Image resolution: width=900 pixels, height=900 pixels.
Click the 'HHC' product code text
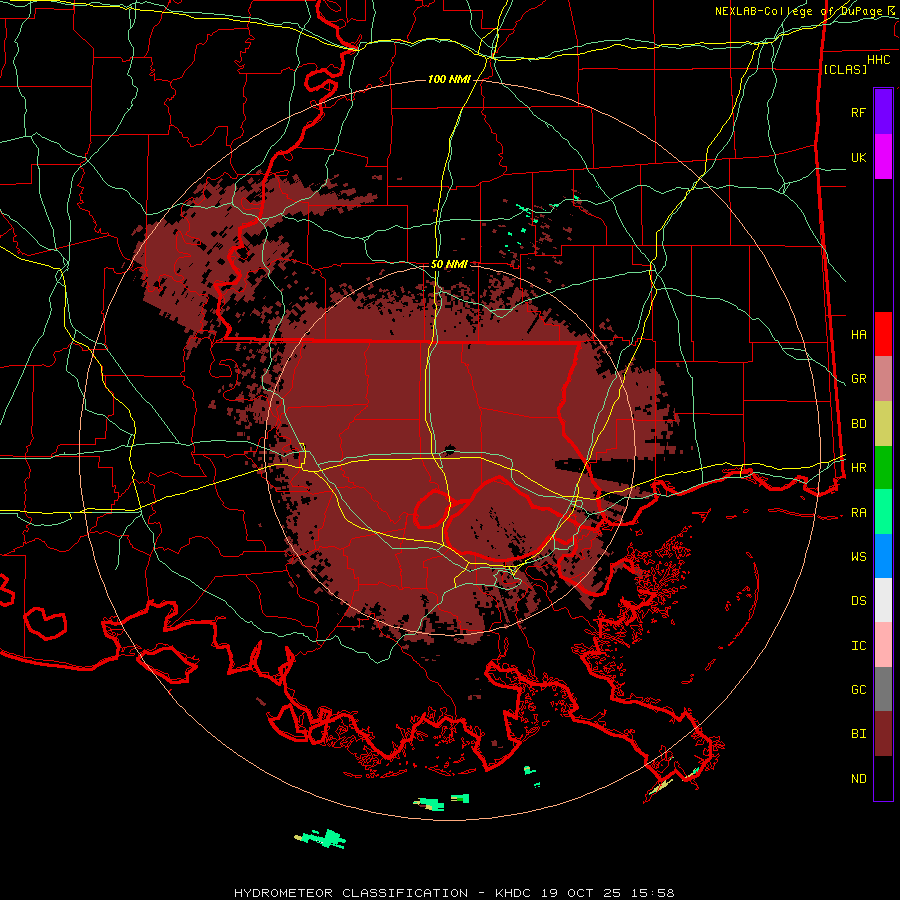pos(879,60)
